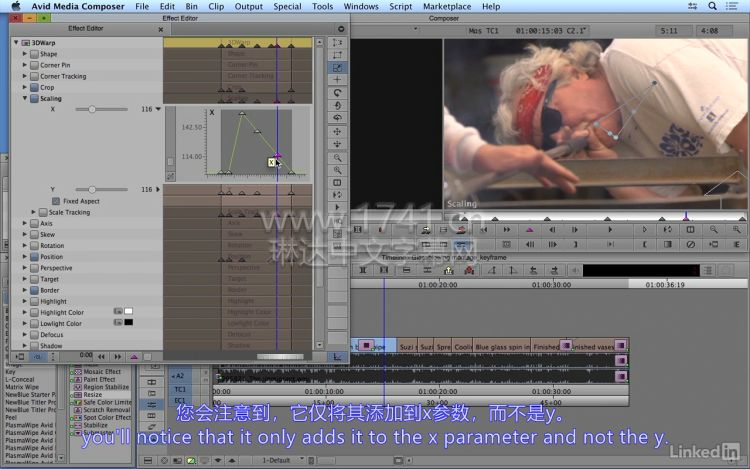Close the Effect Editor tab with X
This screenshot has width=750, height=469.
pyautogui.click(x=161, y=30)
